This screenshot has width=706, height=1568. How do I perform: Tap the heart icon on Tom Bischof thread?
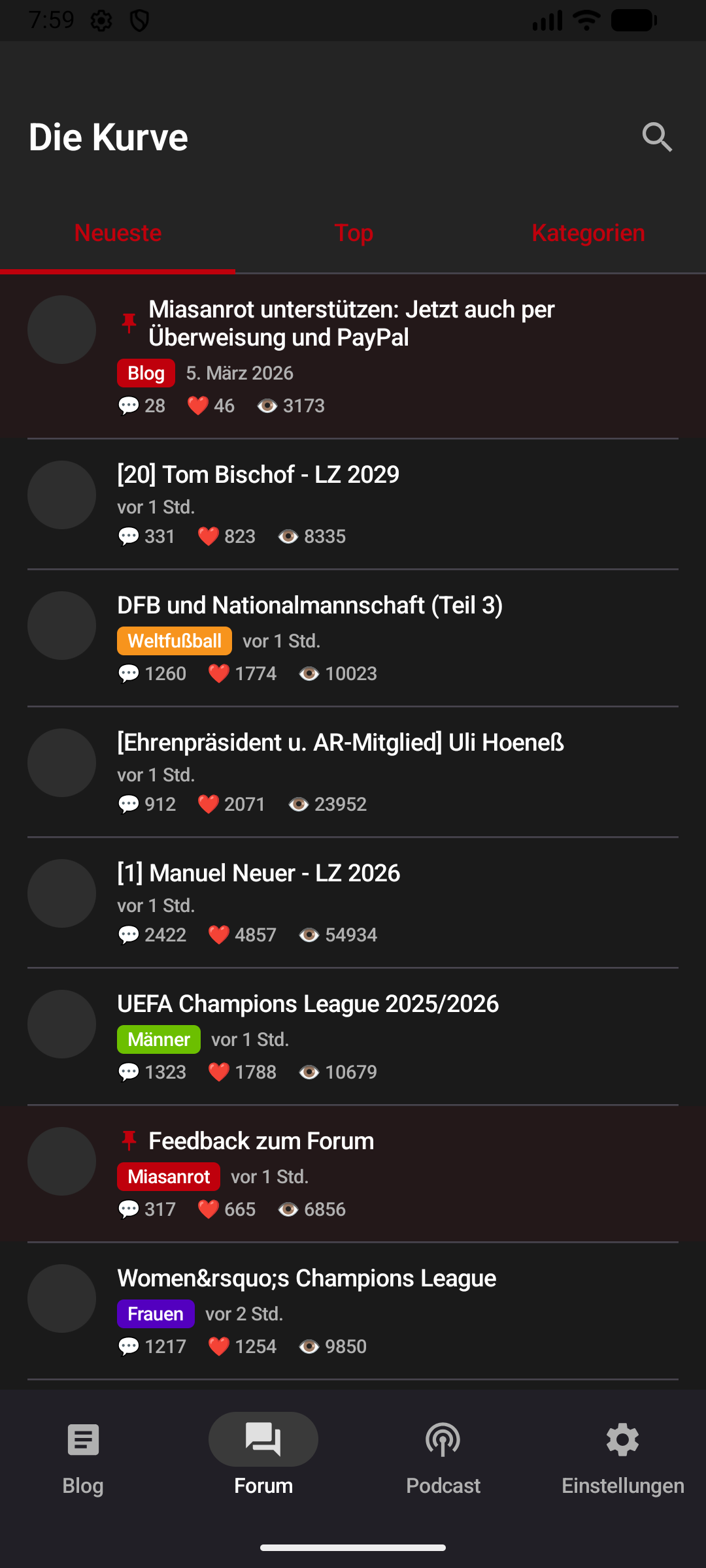point(208,537)
